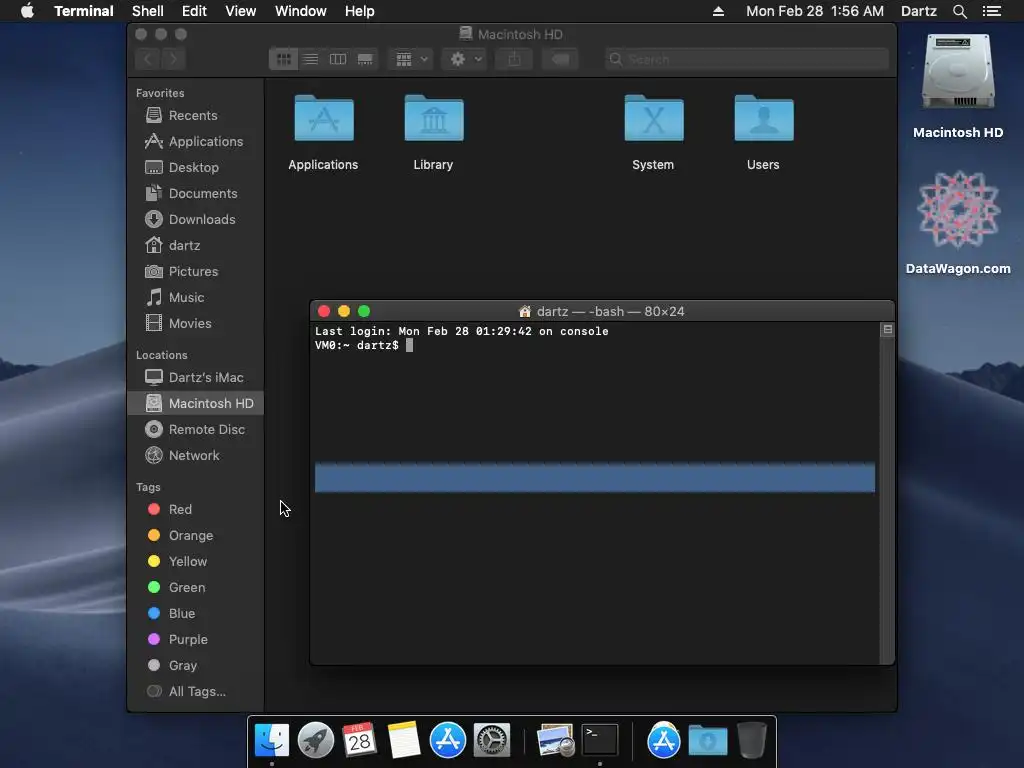Select the Yellow tag

tap(195, 562)
